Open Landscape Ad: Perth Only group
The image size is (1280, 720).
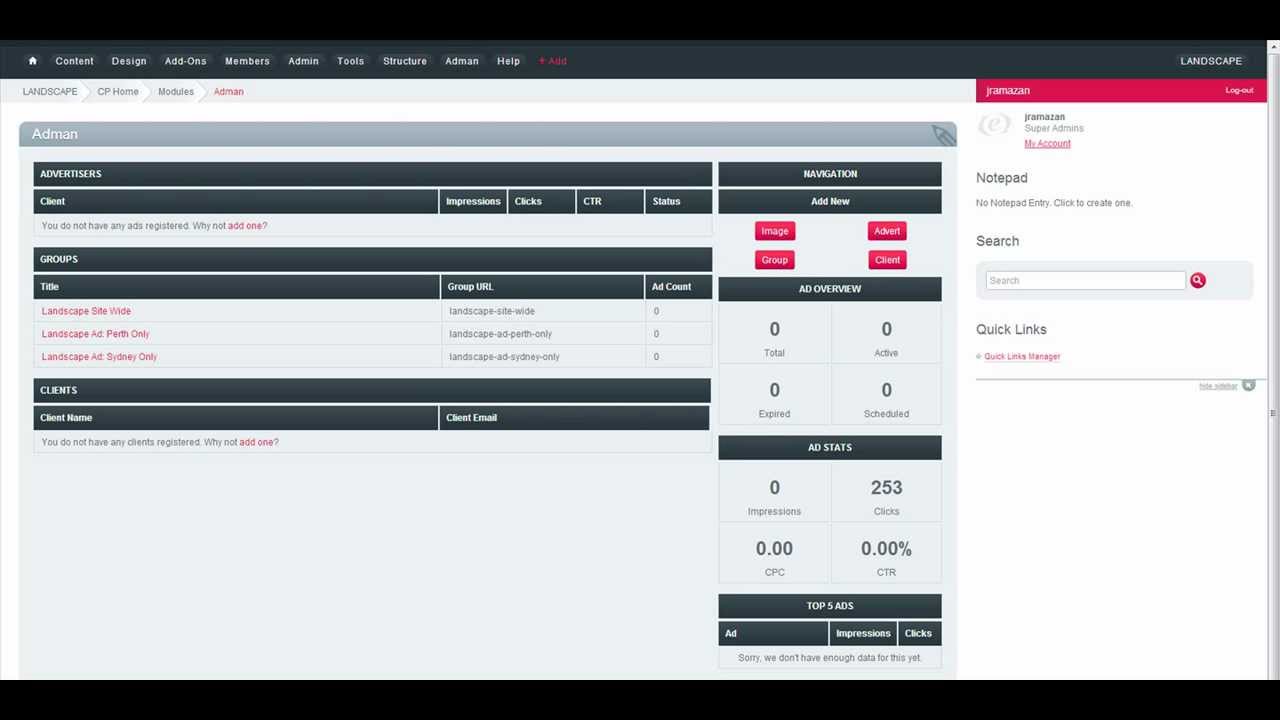pos(95,334)
